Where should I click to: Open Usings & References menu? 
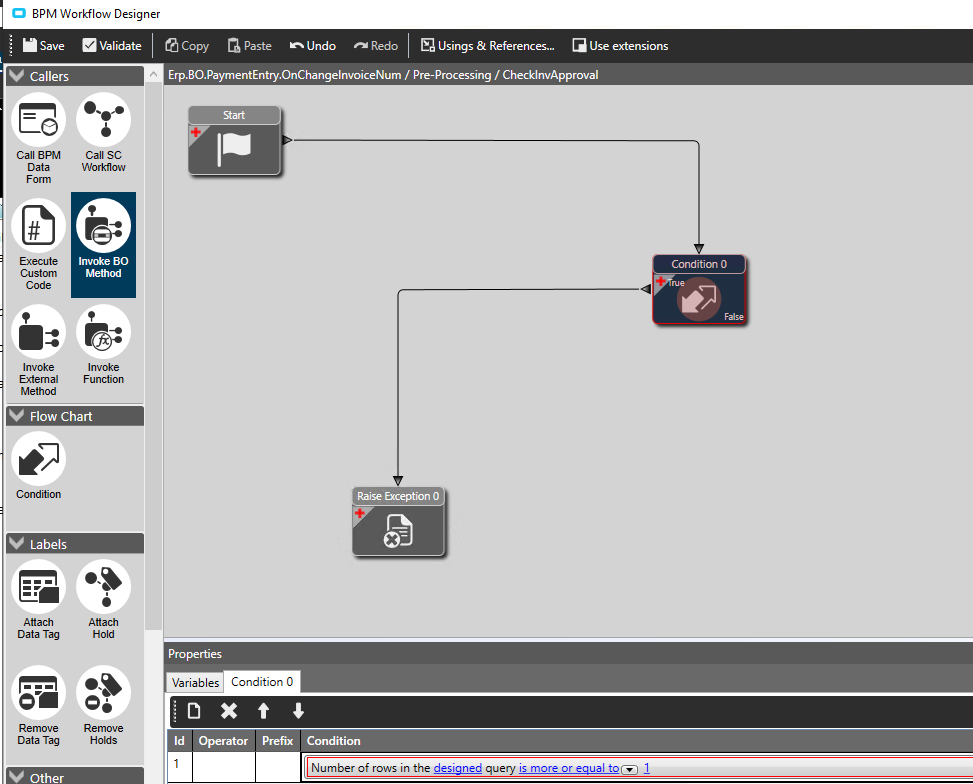pos(488,45)
